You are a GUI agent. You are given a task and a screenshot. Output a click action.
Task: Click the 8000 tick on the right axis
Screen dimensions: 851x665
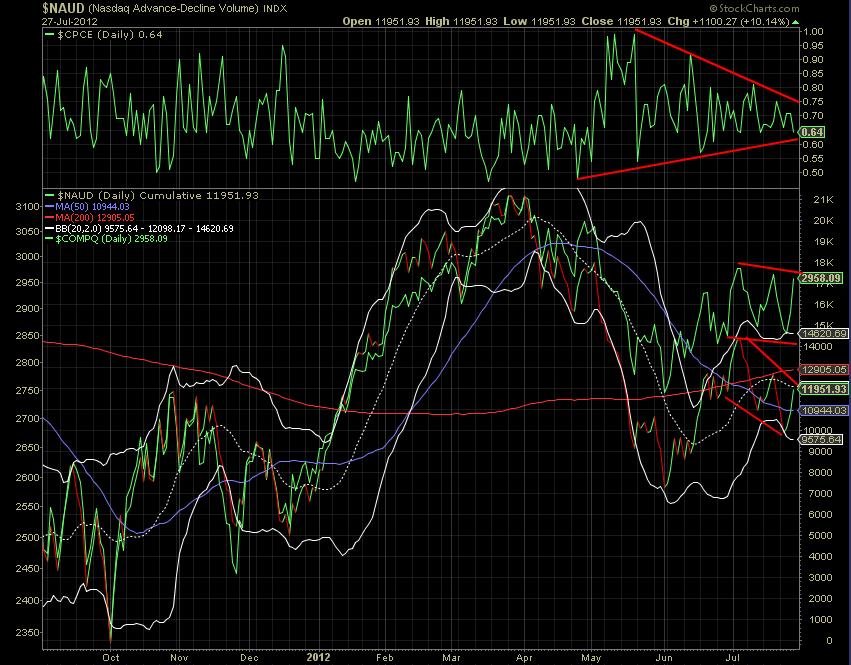click(821, 472)
